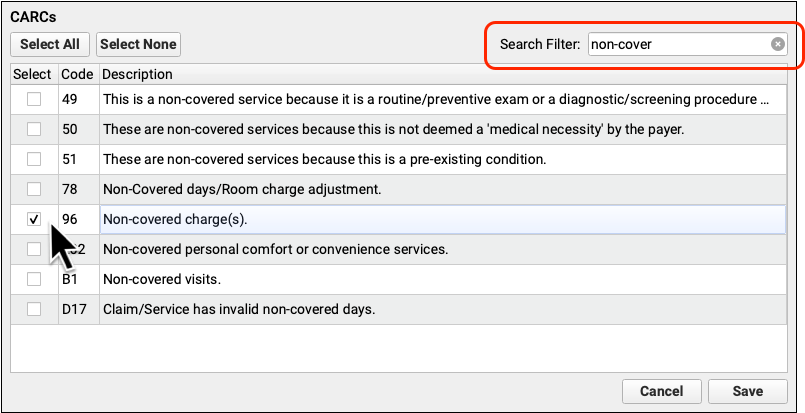Enable checkbox for code 51
Image resolution: width=805 pixels, height=413 pixels.
tap(34, 160)
